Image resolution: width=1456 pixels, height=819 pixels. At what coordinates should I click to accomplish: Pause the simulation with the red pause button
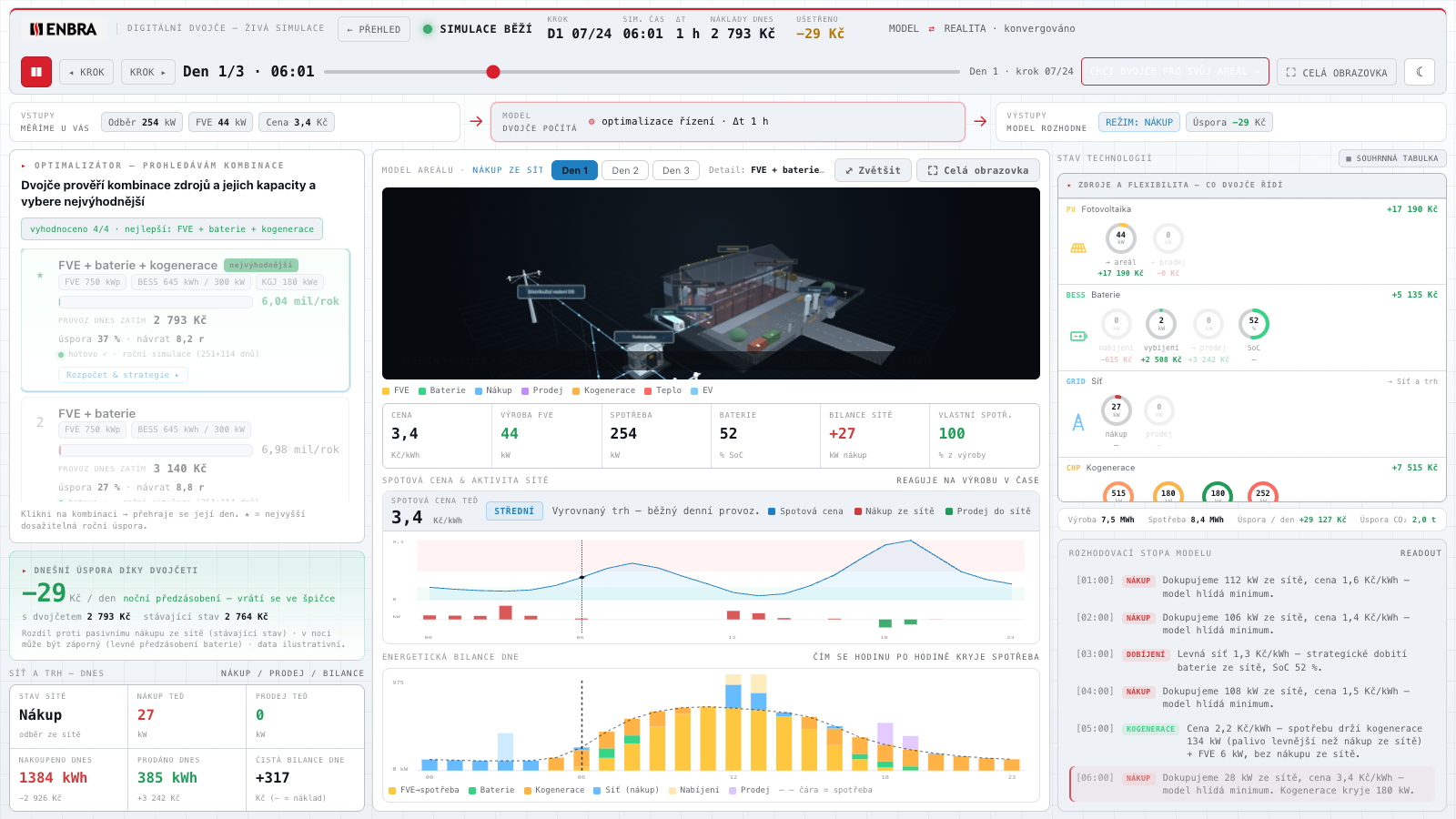click(x=36, y=72)
